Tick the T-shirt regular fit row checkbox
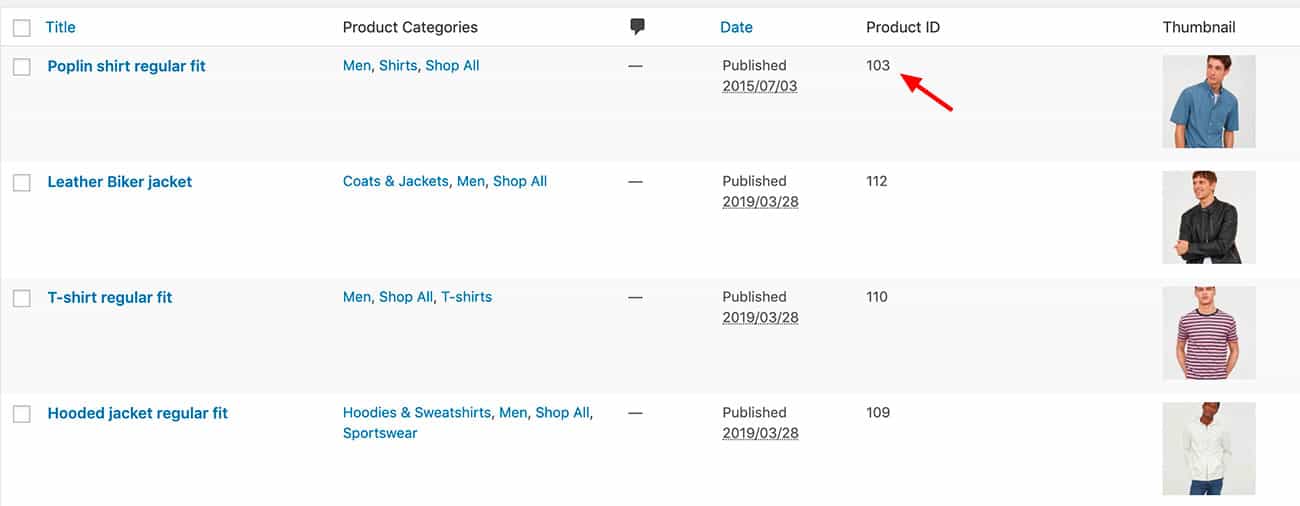Screen dimensions: 1300x506 (x=22, y=298)
